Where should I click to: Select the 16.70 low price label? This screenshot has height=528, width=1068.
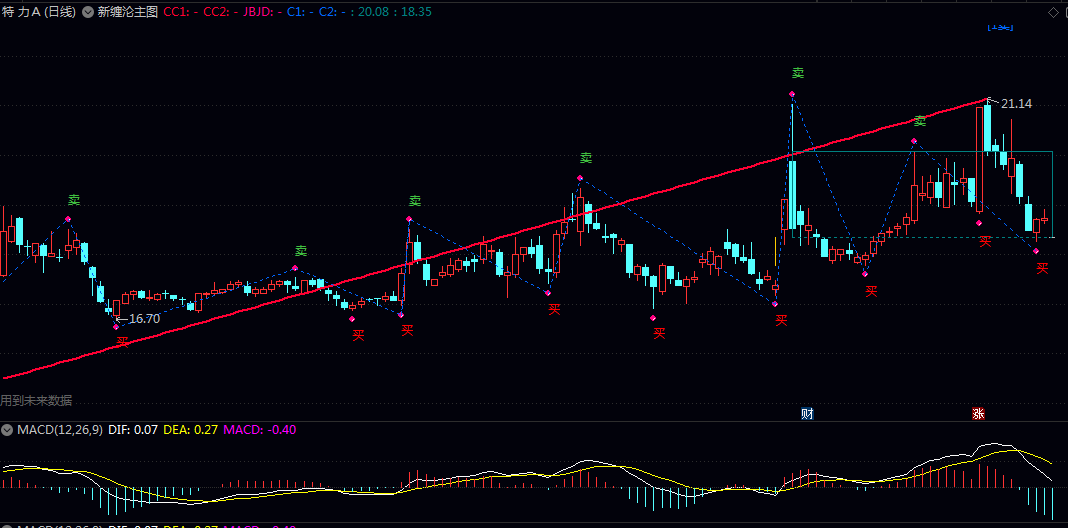[x=144, y=319]
